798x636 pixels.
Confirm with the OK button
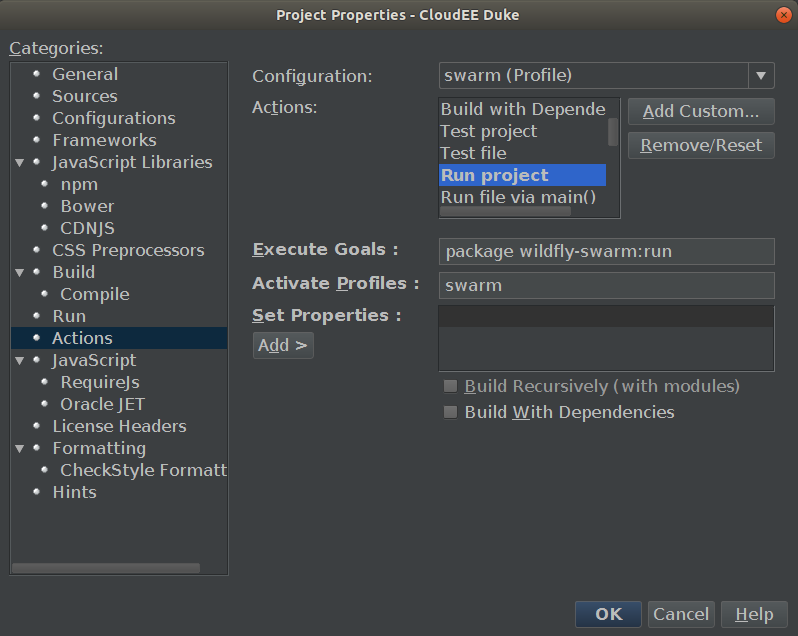[608, 614]
